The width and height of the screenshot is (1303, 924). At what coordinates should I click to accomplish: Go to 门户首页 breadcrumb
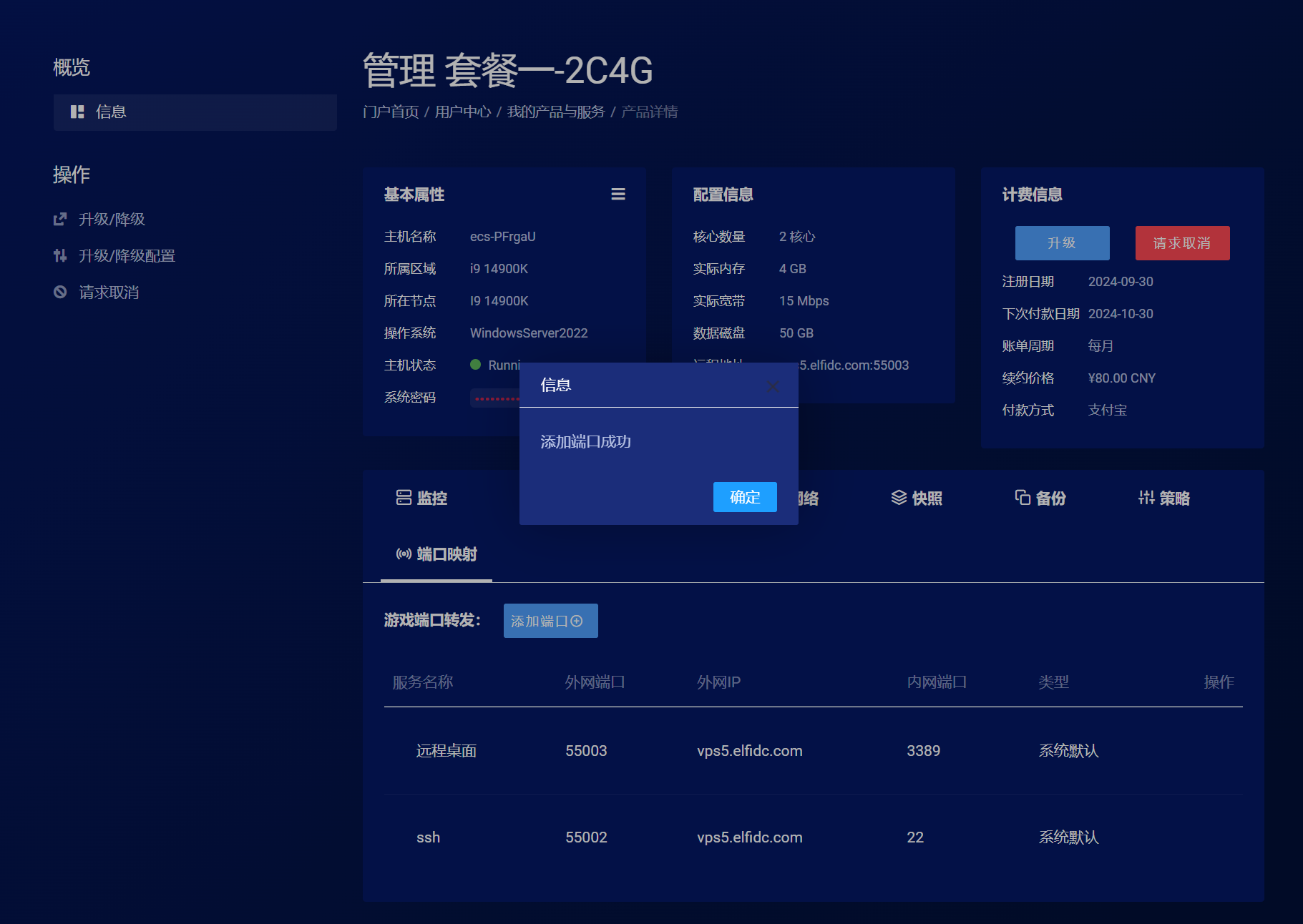point(391,112)
